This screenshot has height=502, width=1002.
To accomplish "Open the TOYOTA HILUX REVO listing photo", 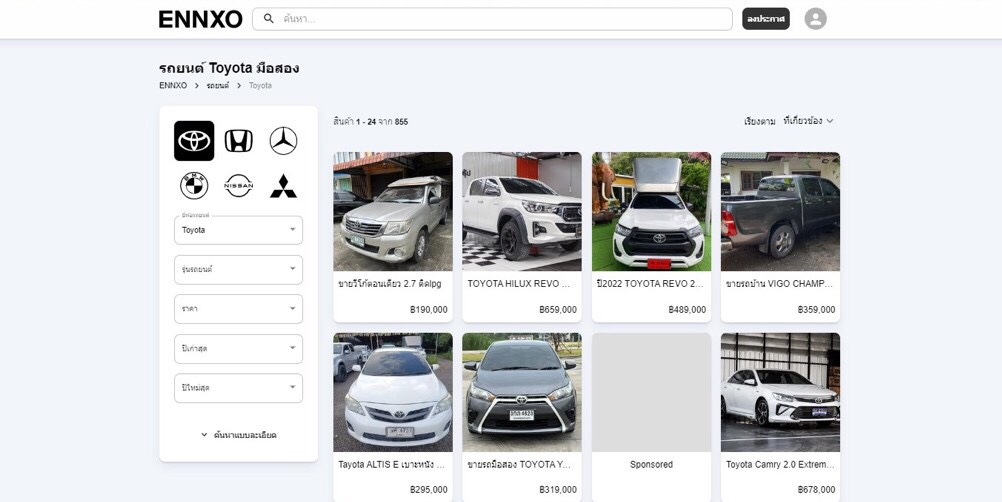I will (x=521, y=211).
